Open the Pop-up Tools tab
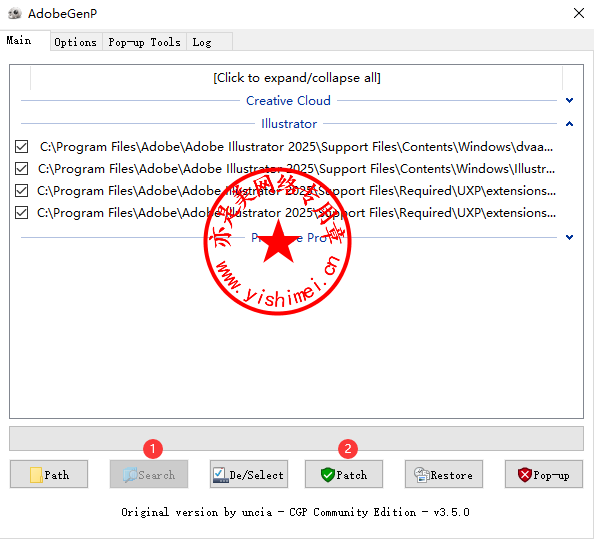The width and height of the screenshot is (594, 539). pos(144,42)
